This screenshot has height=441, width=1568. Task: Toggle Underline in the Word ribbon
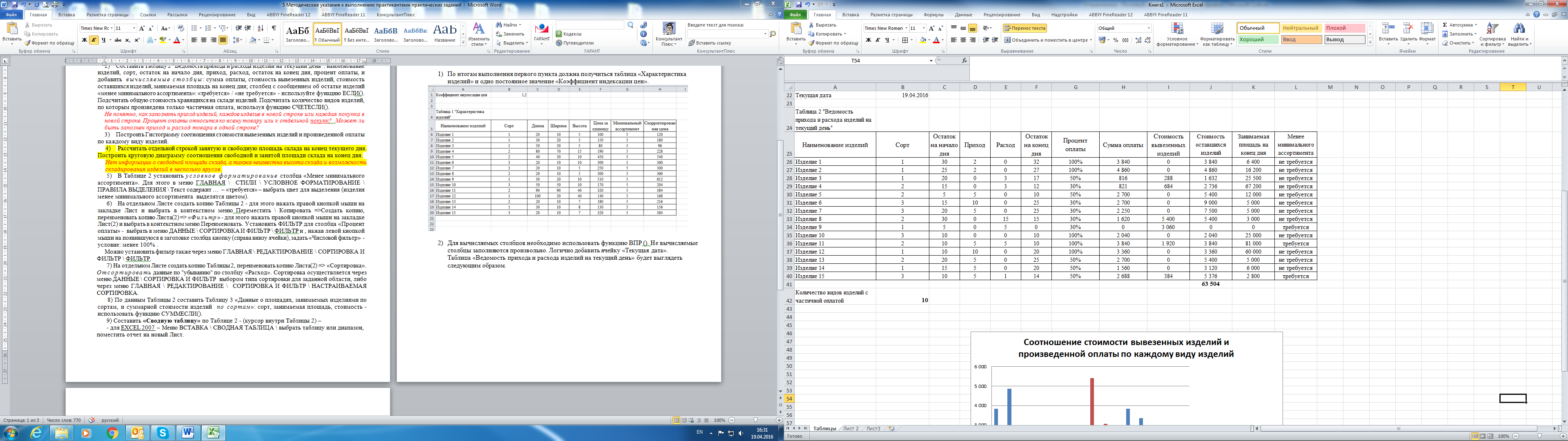(103, 40)
